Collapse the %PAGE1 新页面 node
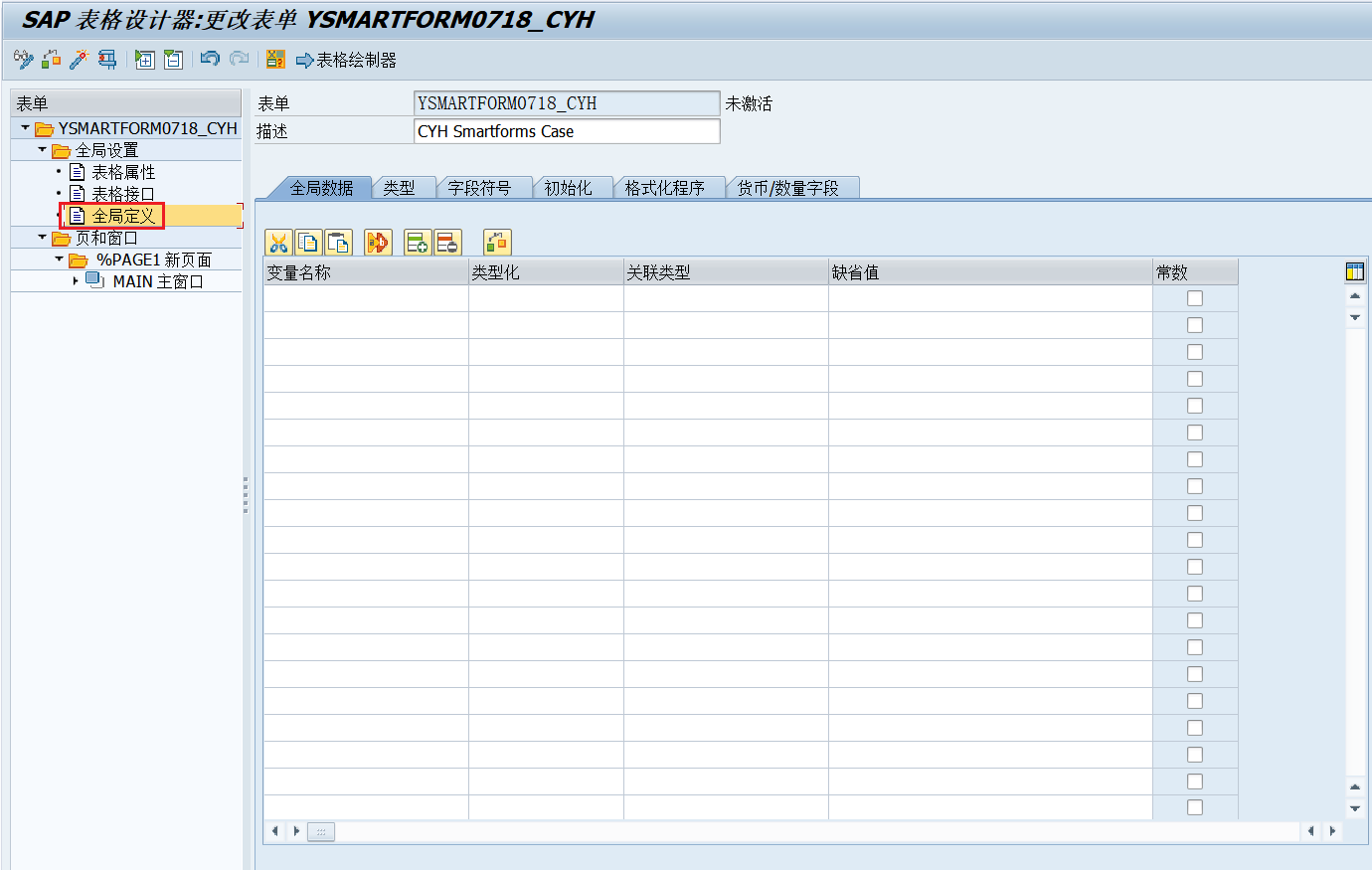This screenshot has height=870, width=1372. coord(59,259)
